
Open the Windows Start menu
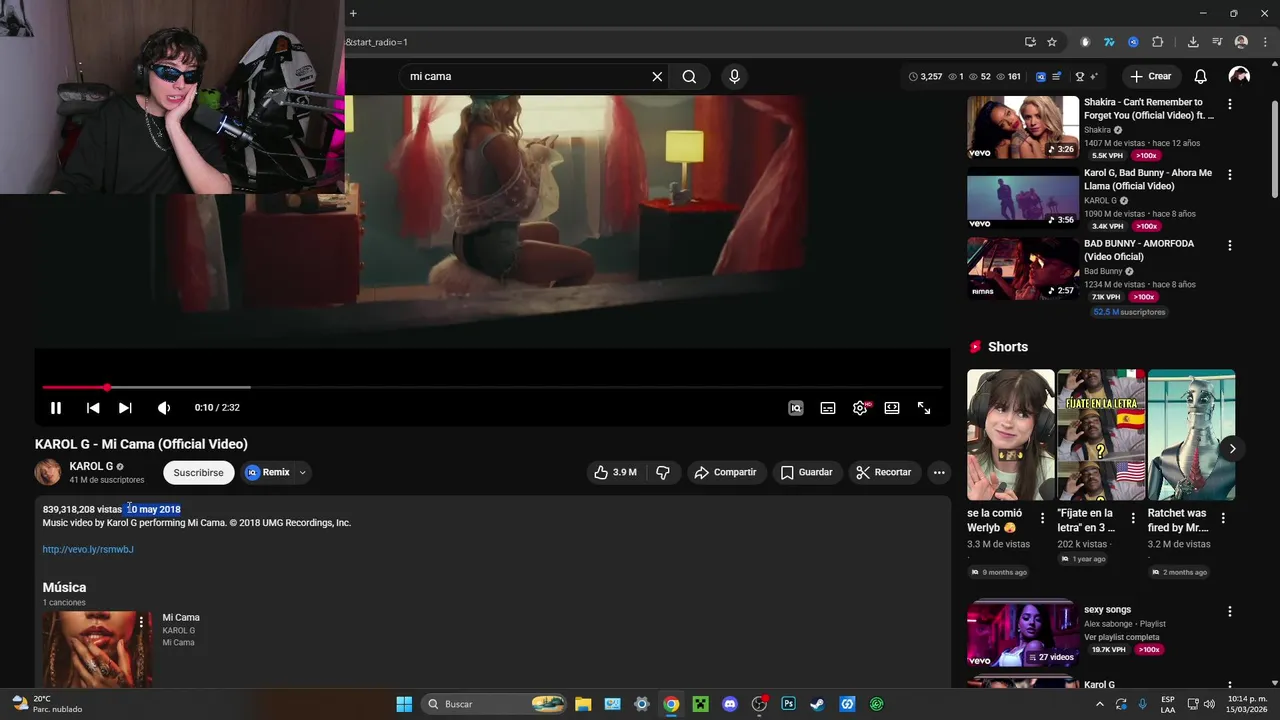point(404,704)
